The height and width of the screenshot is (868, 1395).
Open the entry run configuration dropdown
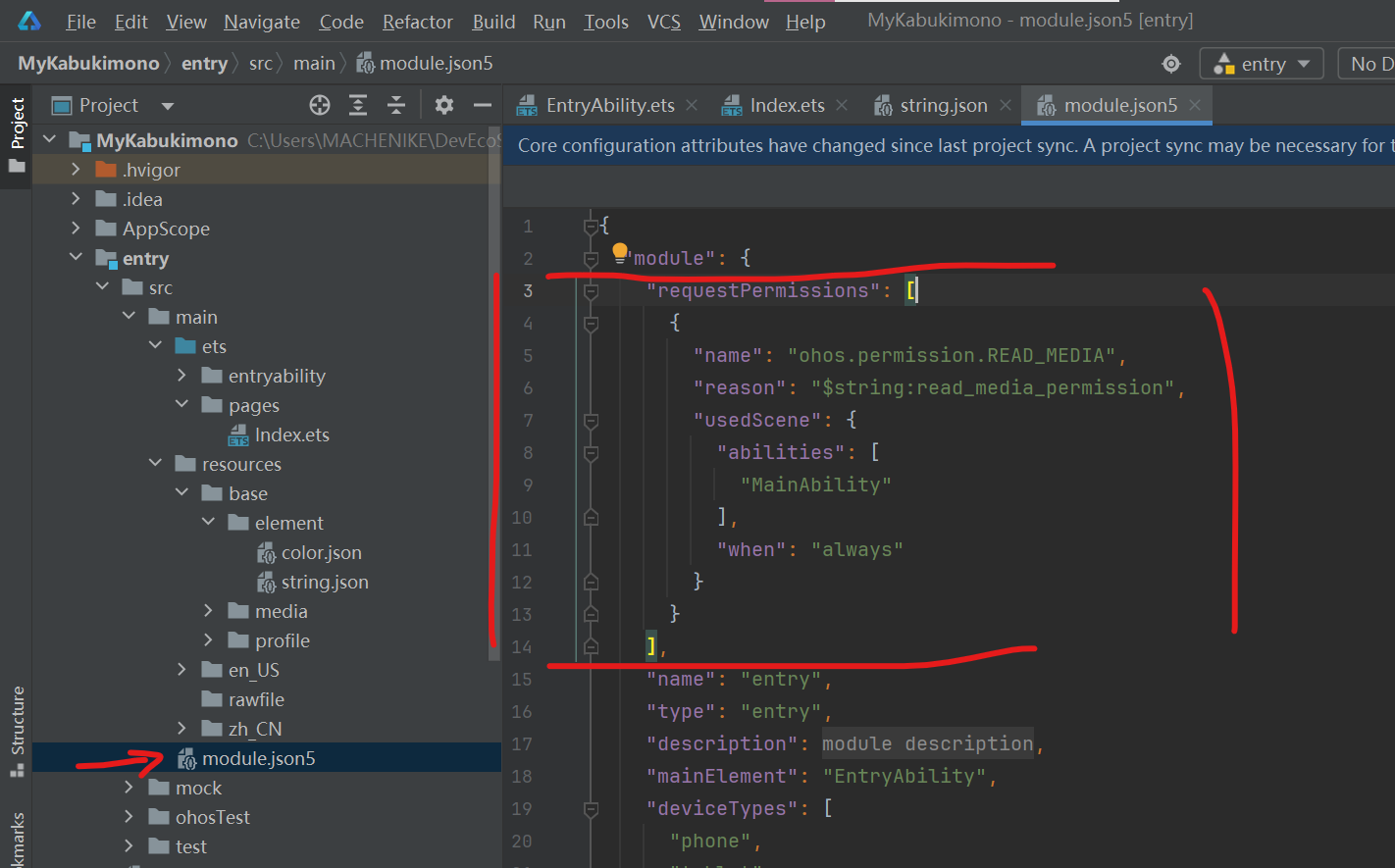click(x=1262, y=64)
